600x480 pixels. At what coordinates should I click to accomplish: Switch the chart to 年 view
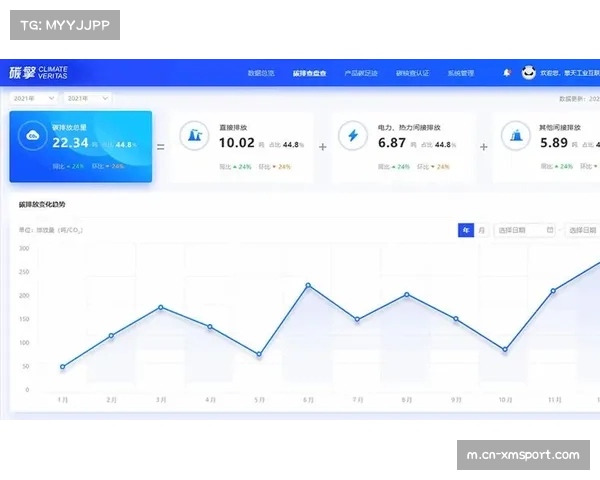pyautogui.click(x=466, y=230)
